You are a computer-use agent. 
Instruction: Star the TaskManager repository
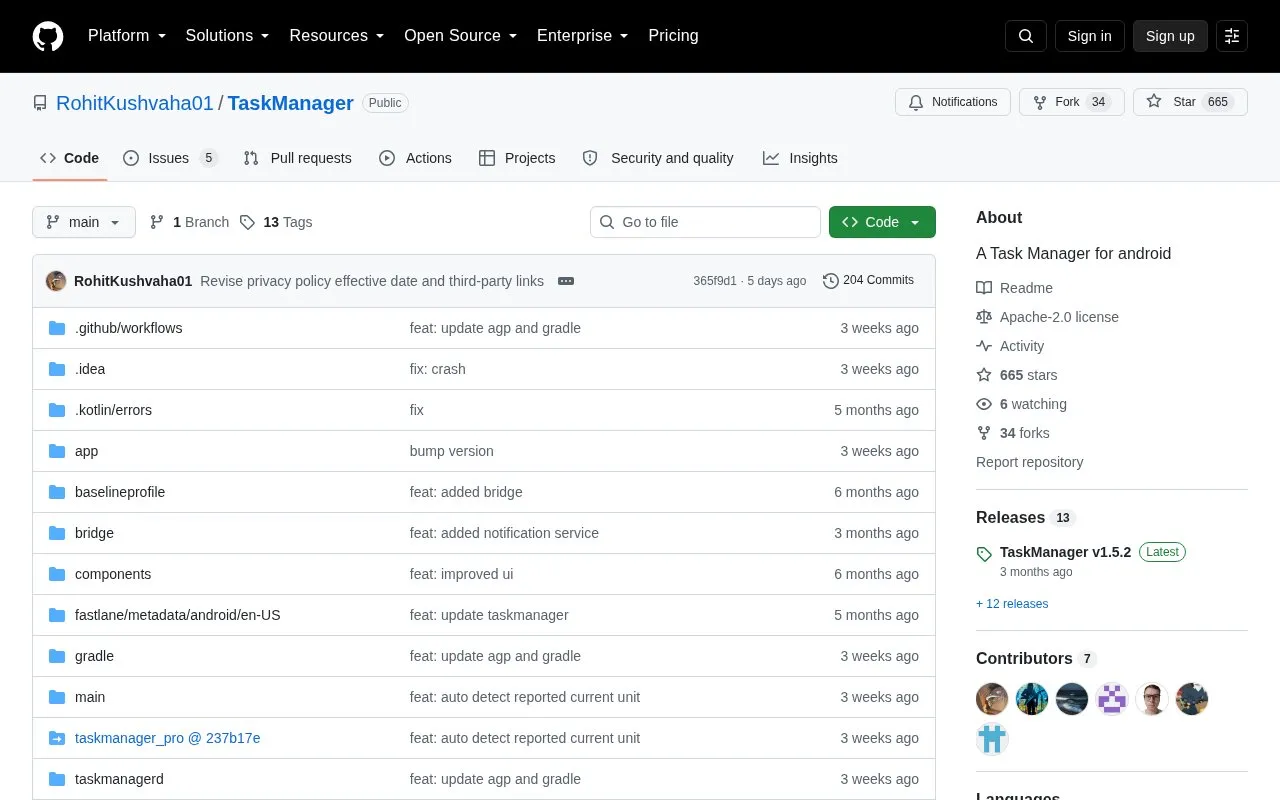[x=1190, y=102]
